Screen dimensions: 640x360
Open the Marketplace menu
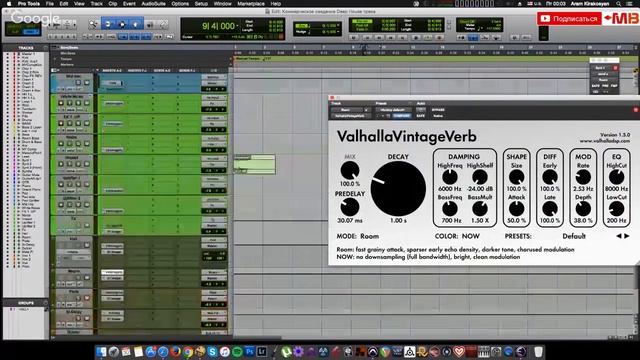pos(251,4)
